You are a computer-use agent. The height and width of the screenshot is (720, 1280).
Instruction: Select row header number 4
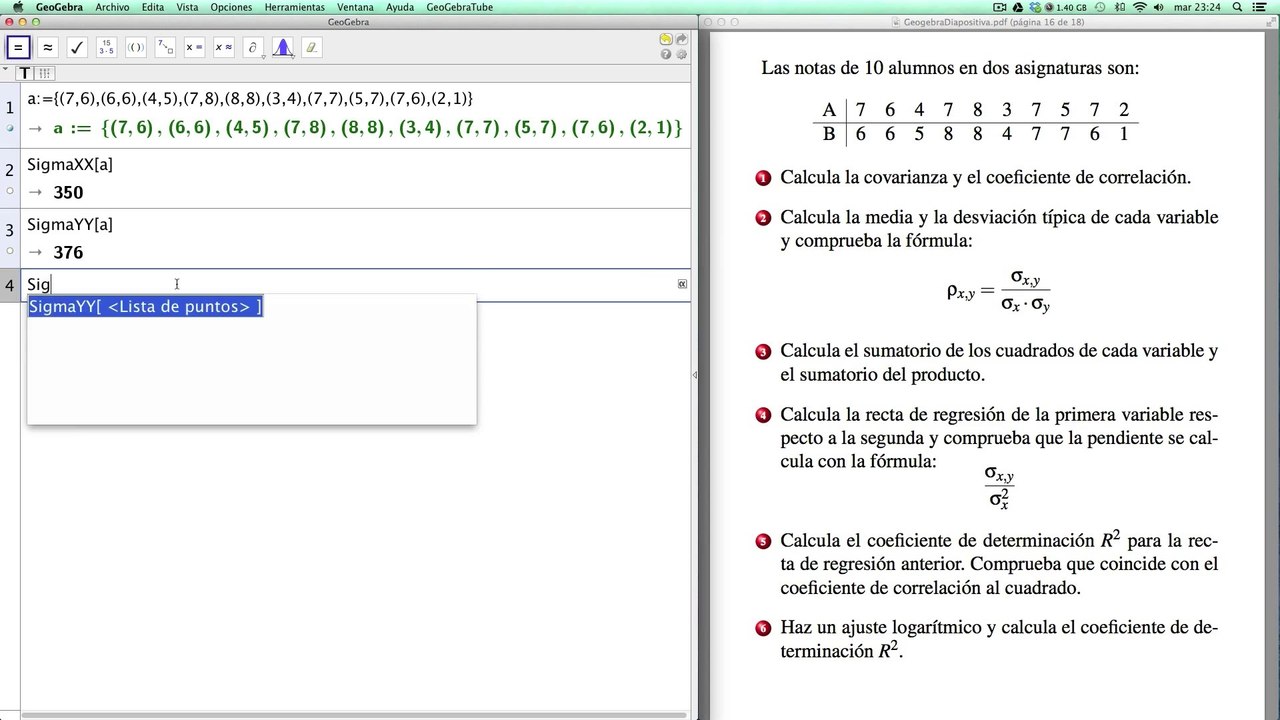point(10,285)
